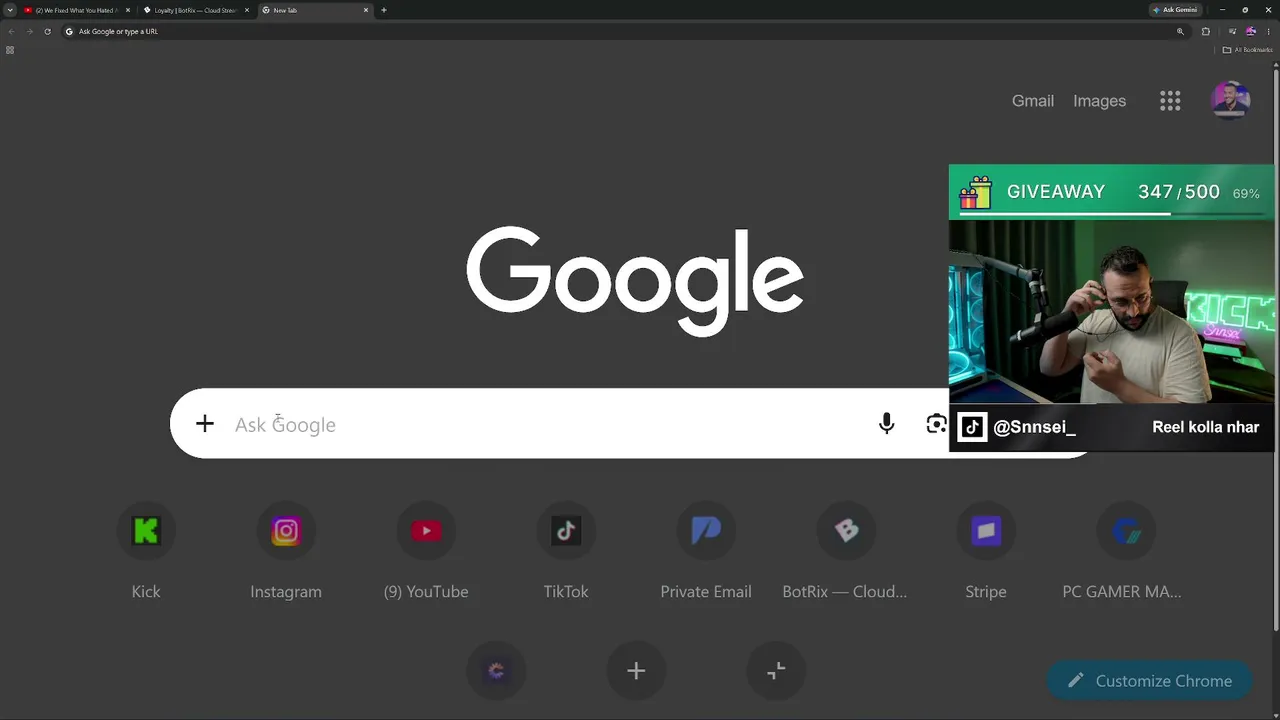Open the Chrome profile avatar in the toolbar

tap(1251, 31)
